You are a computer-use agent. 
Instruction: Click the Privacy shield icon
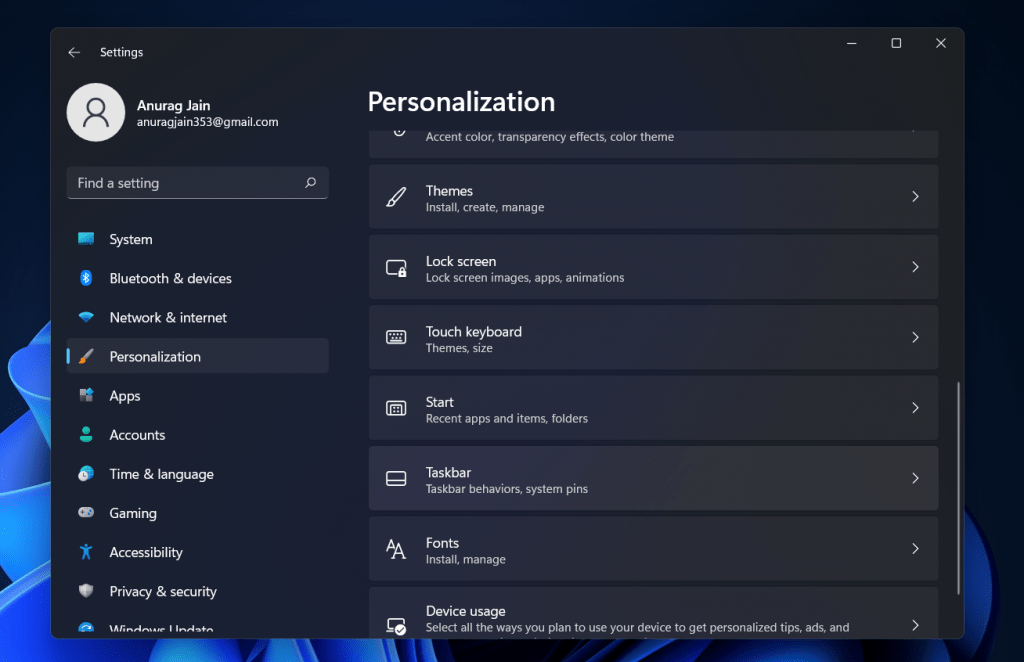tap(86, 591)
